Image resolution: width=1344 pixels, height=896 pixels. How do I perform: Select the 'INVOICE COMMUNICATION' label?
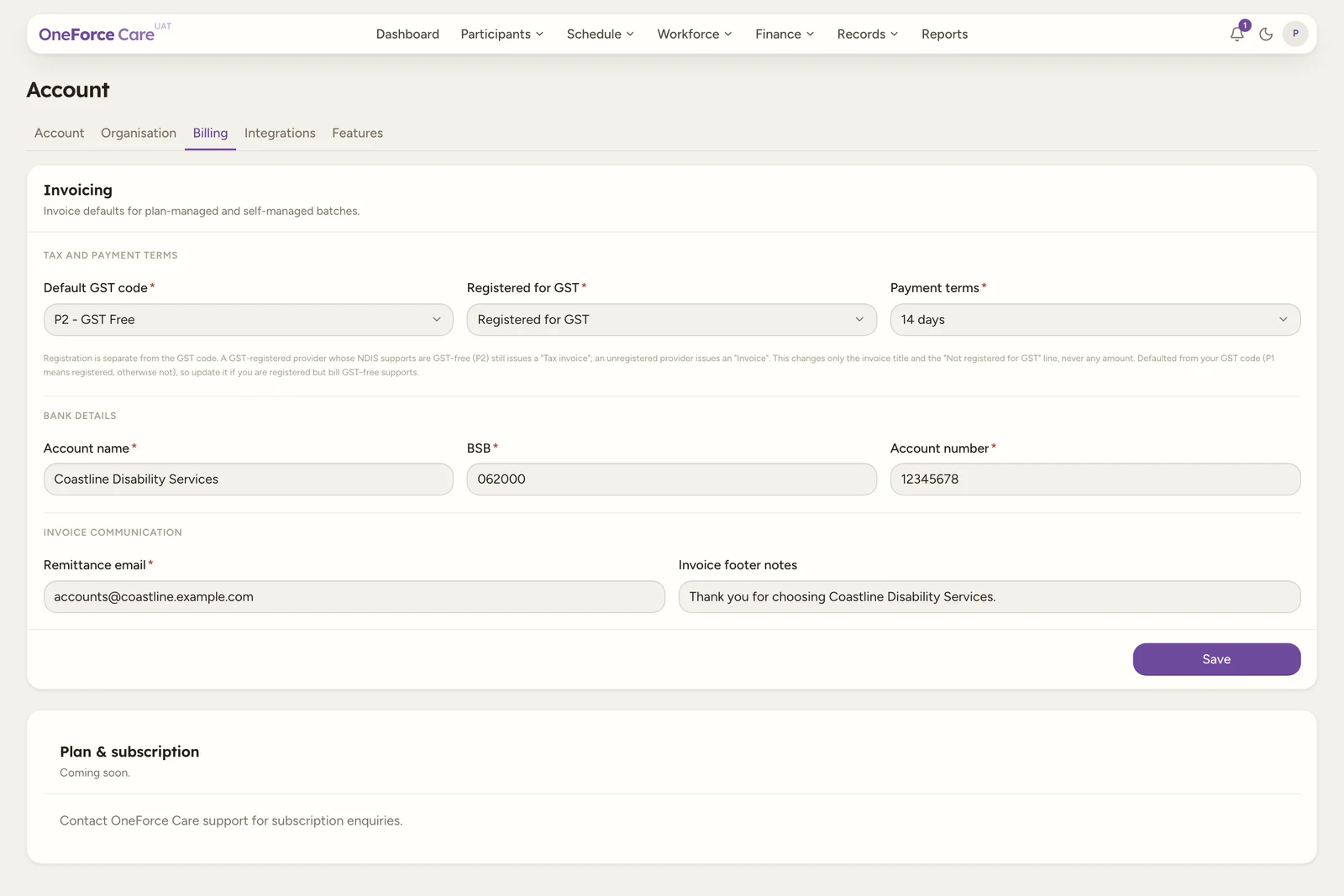pos(113,532)
